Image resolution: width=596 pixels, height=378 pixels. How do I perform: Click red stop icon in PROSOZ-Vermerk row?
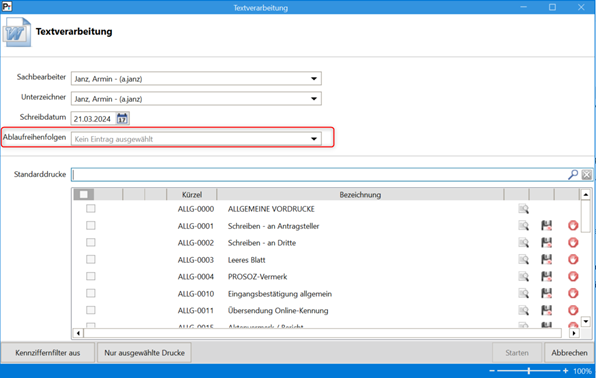click(x=573, y=276)
